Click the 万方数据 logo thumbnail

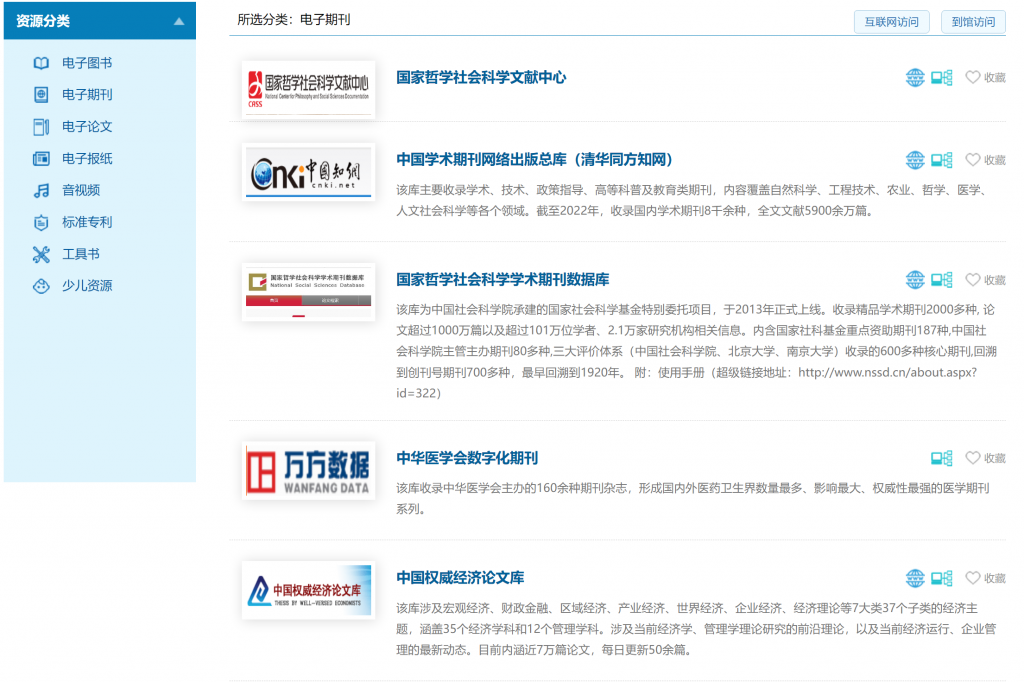308,470
